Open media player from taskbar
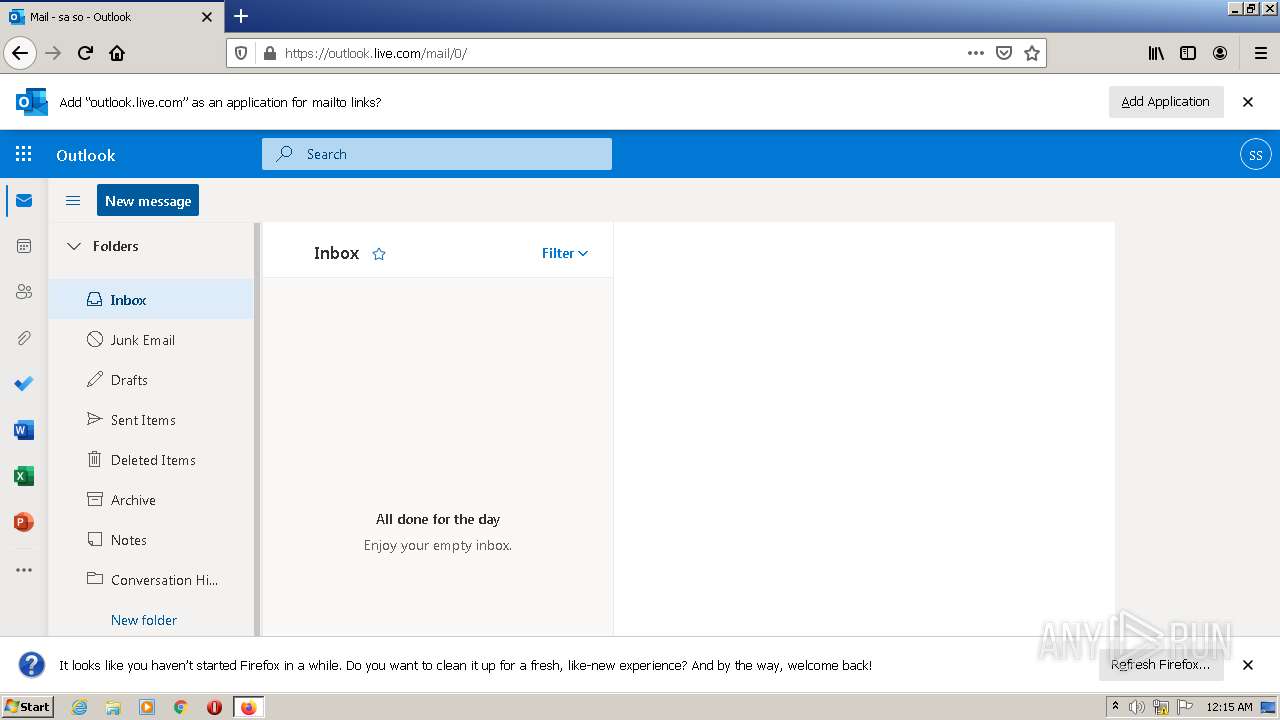Viewport: 1280px width, 720px height. coord(147,707)
